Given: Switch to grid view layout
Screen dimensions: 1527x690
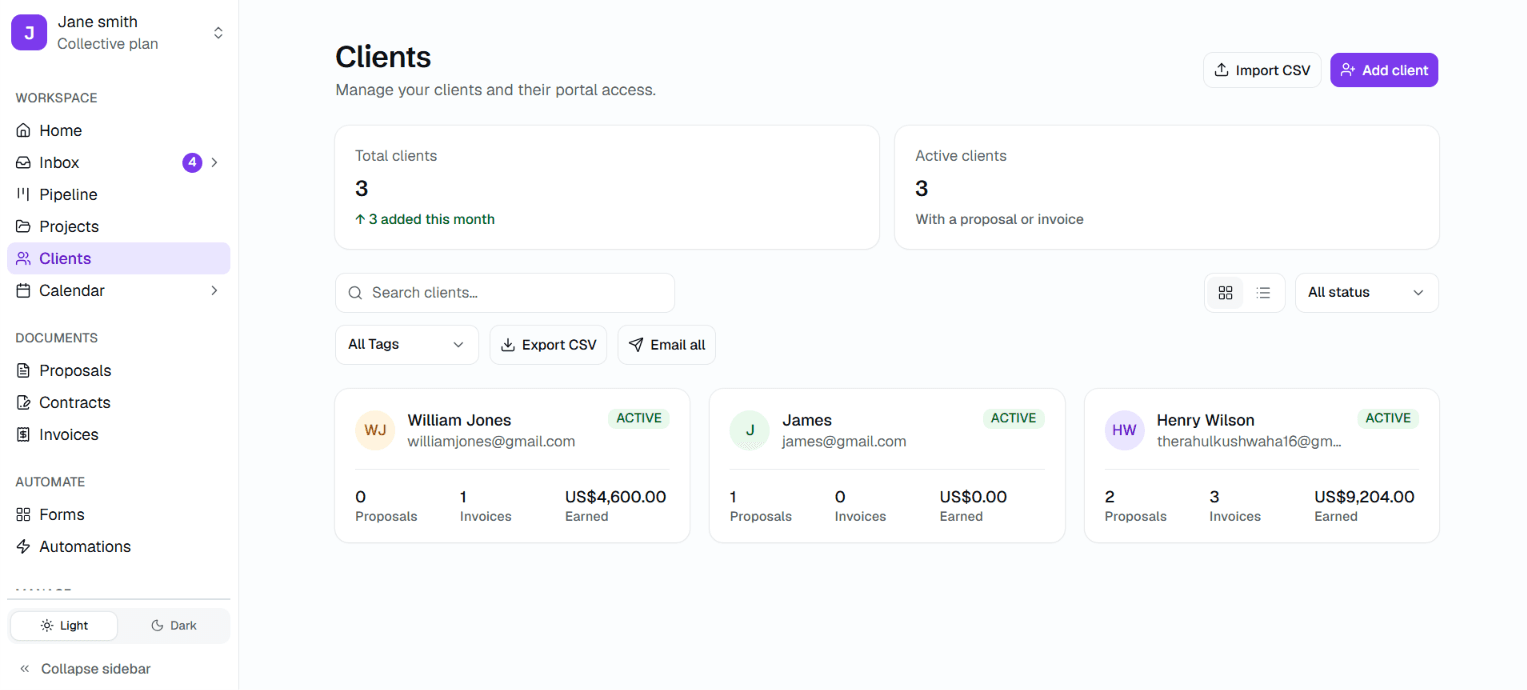Looking at the screenshot, I should click(x=1225, y=293).
